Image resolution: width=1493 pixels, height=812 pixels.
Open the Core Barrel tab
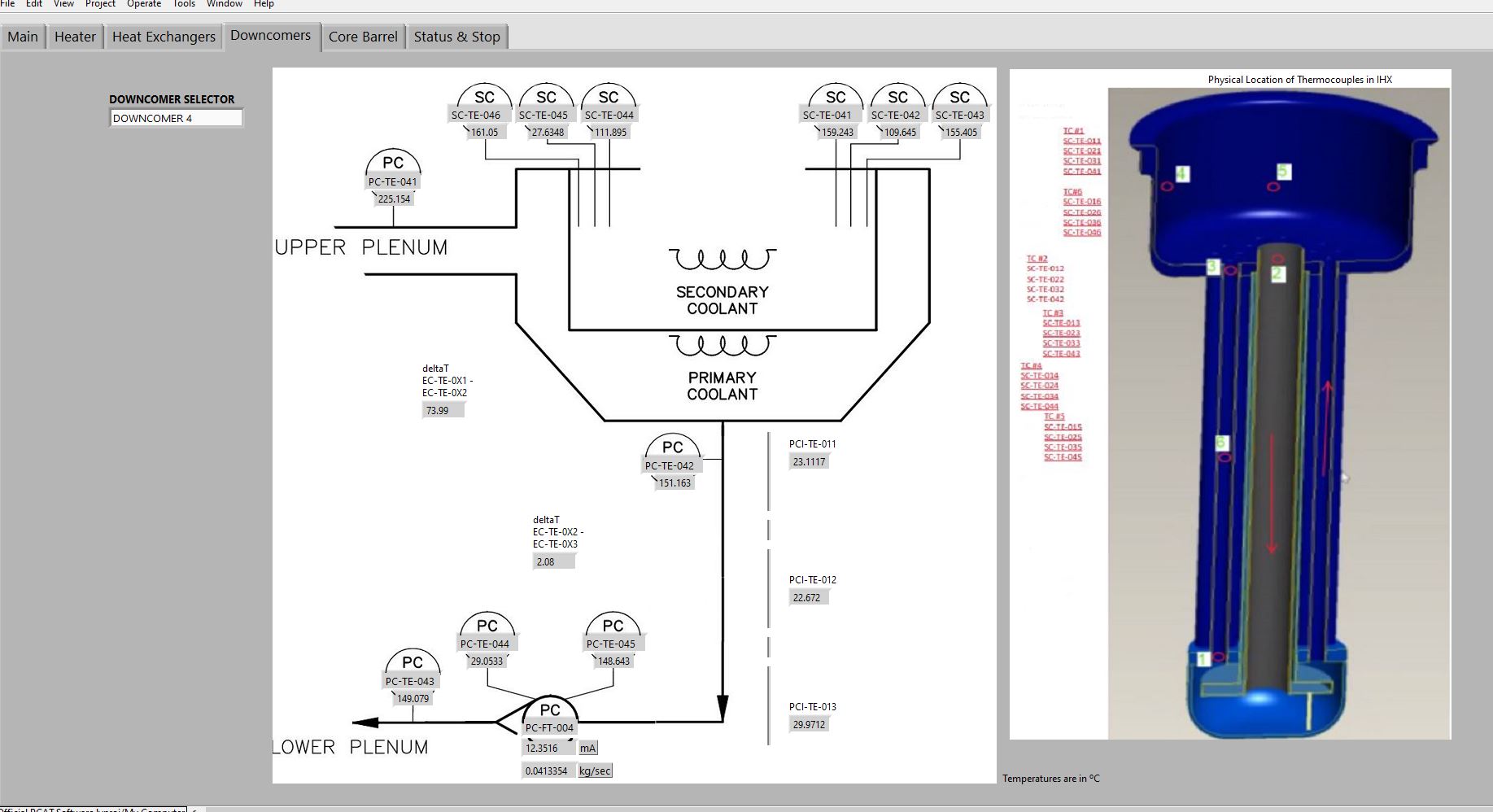pos(363,37)
